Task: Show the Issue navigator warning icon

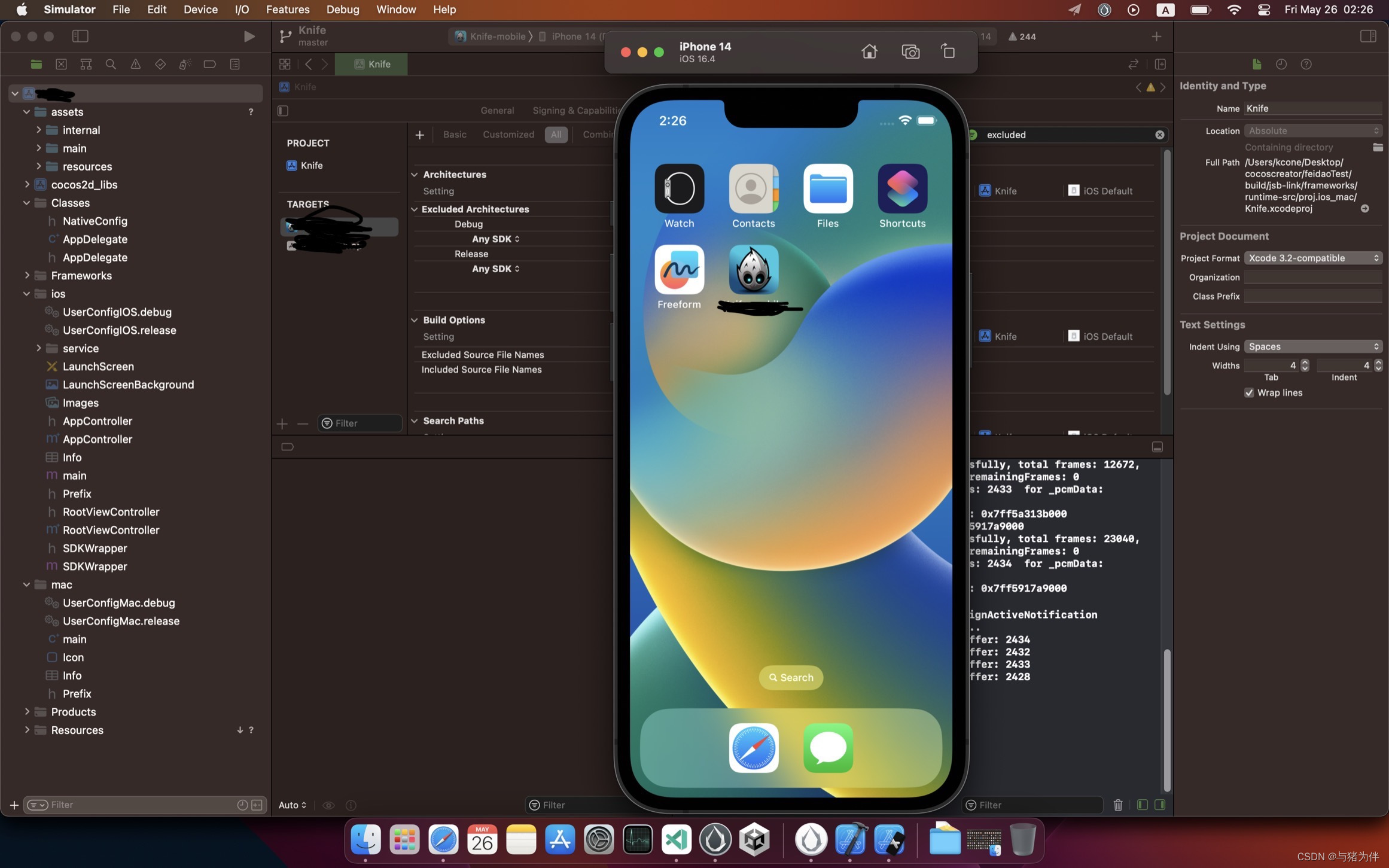Action: [x=135, y=64]
